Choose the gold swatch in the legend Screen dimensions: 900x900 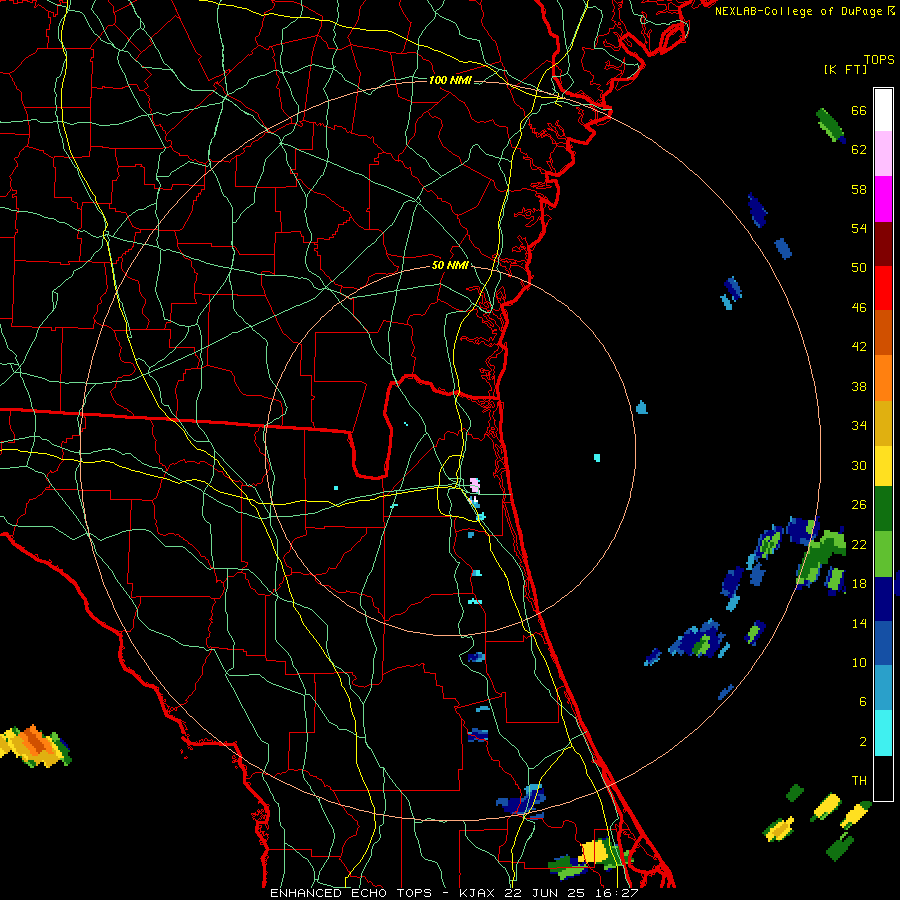pyautogui.click(x=883, y=423)
